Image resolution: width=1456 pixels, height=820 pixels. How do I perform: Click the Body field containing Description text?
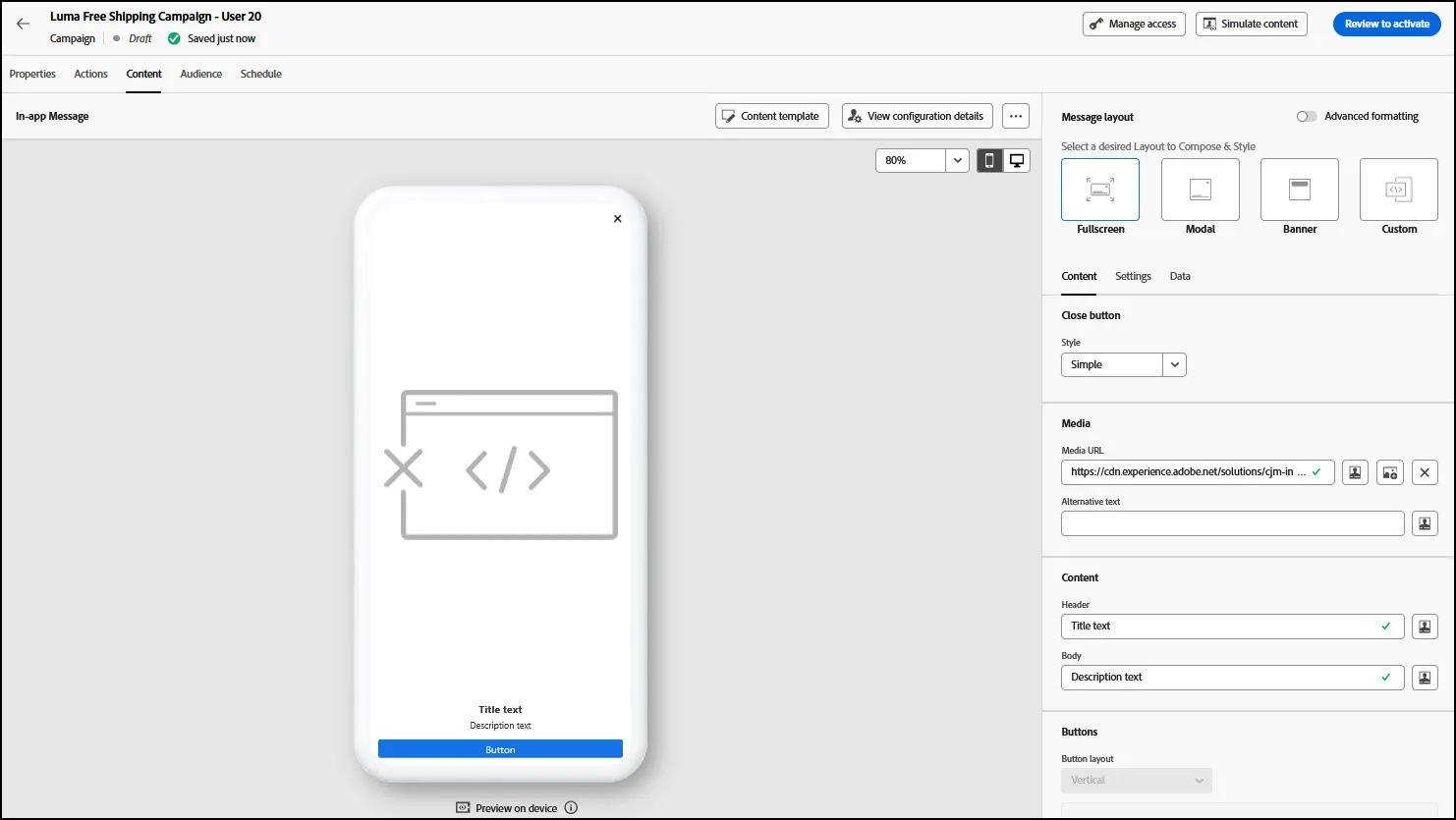1233,677
